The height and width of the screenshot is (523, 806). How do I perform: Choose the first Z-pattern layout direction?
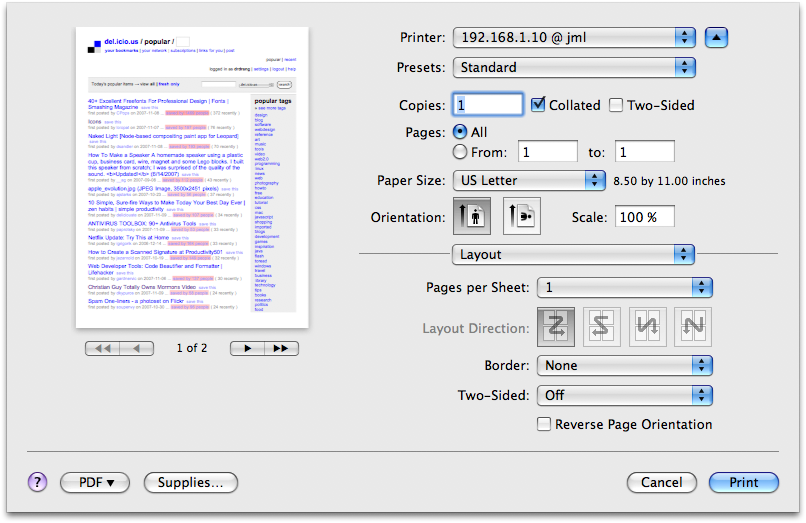point(556,327)
